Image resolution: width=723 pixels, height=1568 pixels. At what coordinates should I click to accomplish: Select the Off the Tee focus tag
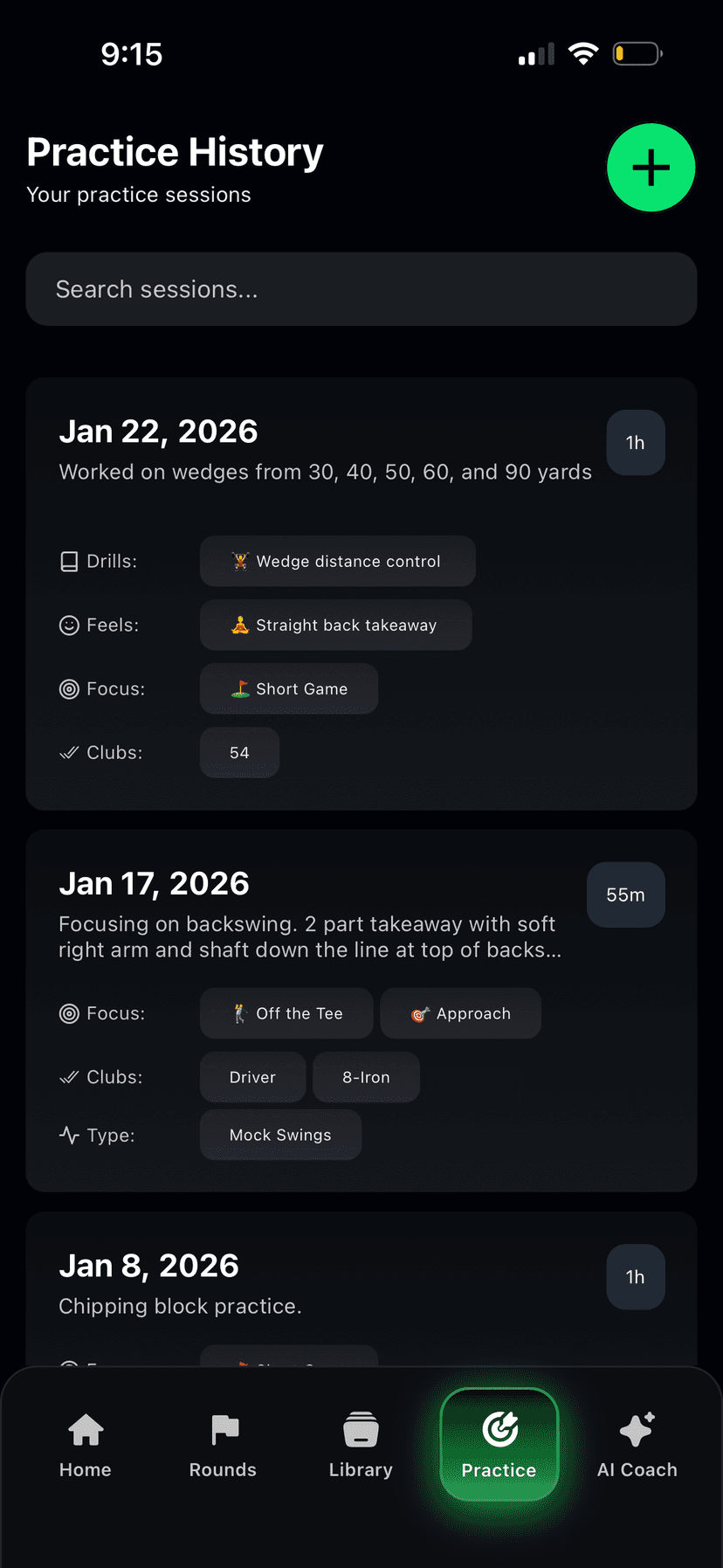point(286,1013)
